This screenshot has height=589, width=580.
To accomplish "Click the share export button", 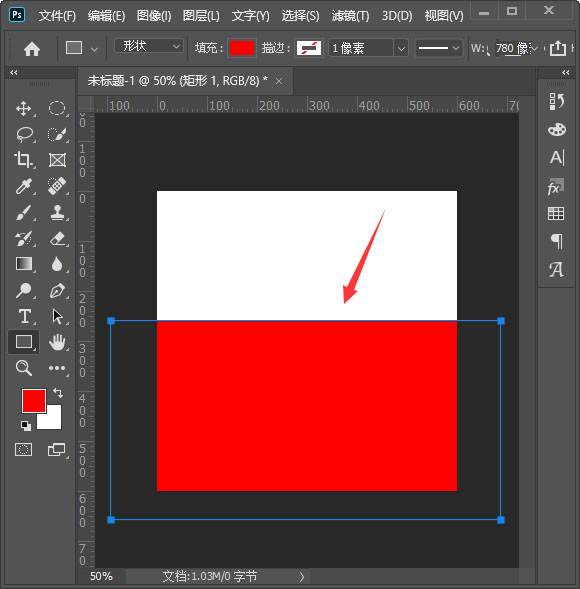I will (557, 48).
